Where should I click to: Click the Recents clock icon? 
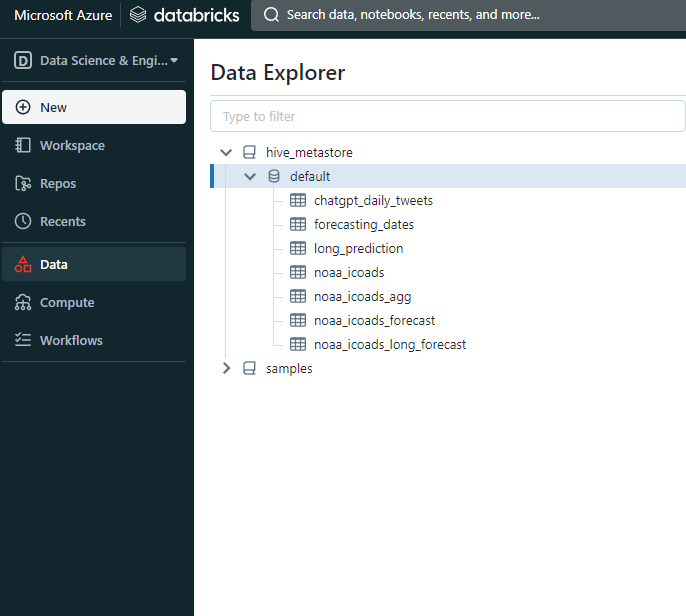click(x=23, y=222)
